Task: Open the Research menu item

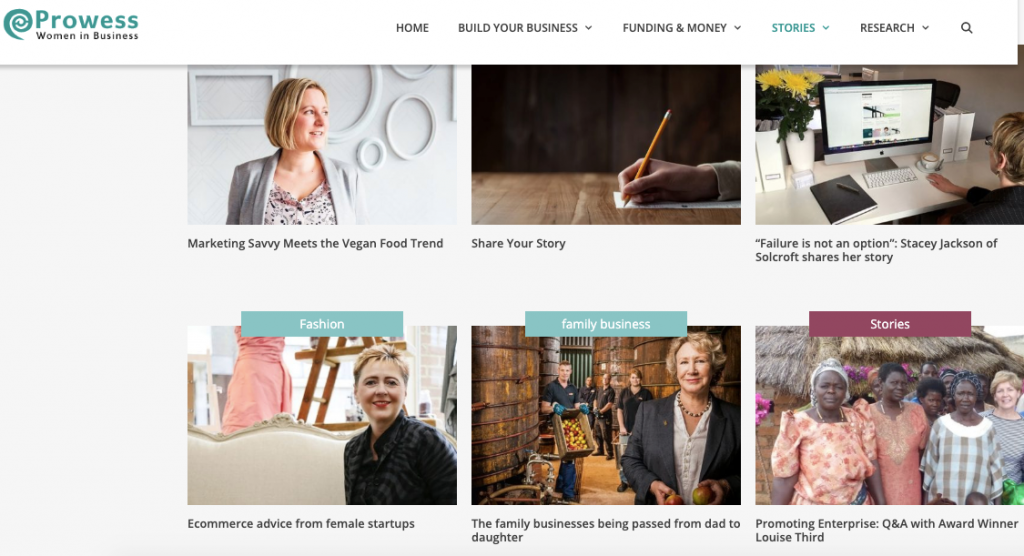Action: point(887,27)
